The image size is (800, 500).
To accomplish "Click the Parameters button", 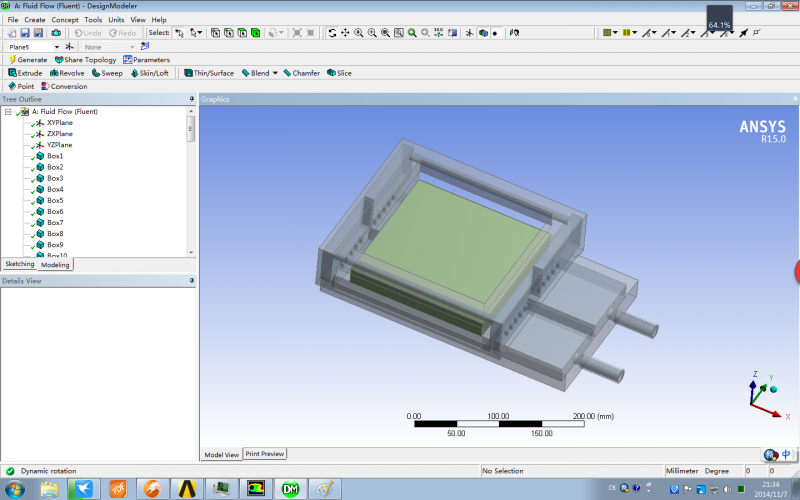I will click(146, 60).
